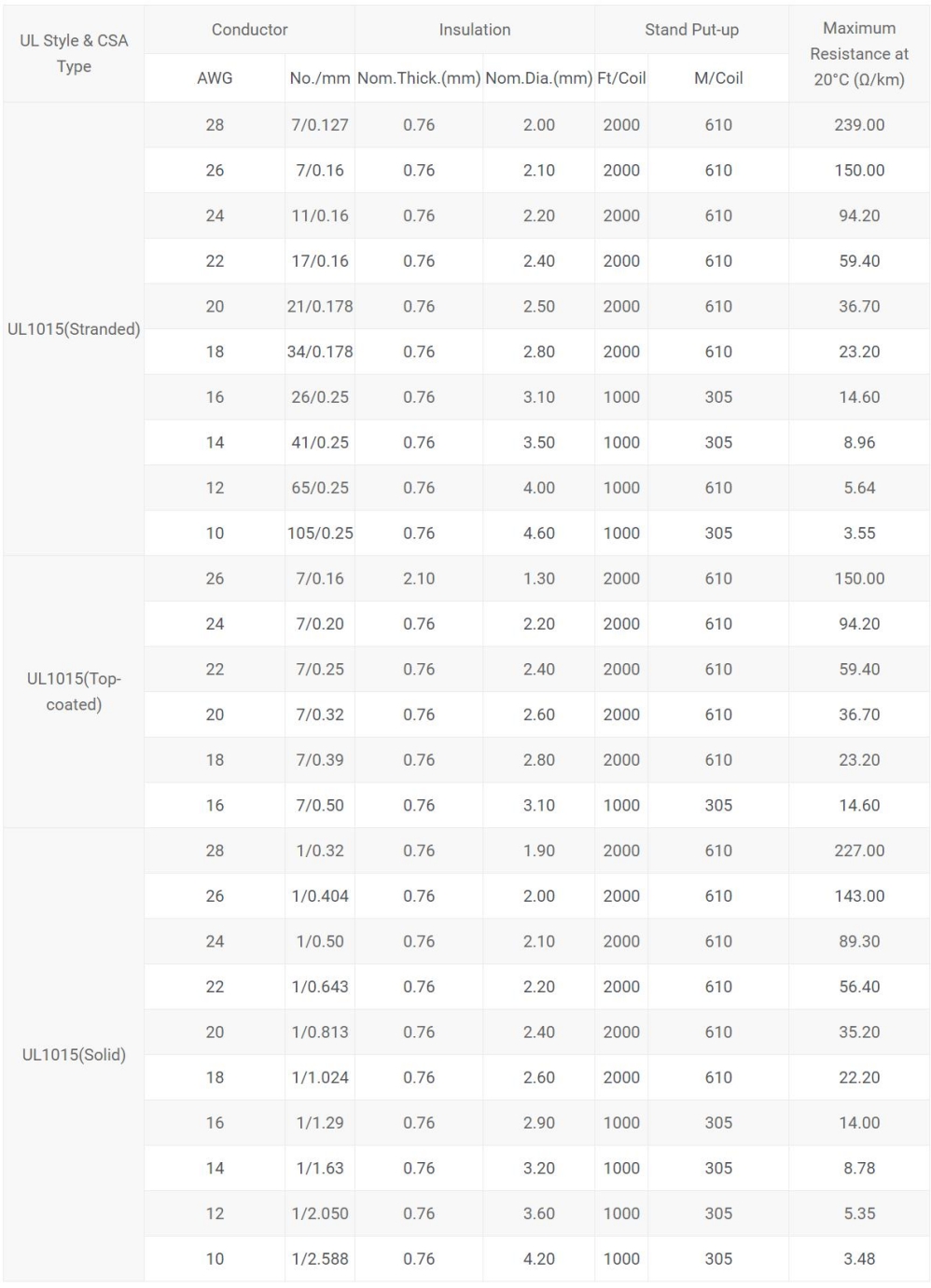Screen dimensions: 931x1288
Task: Select the No./mm subheader
Action: pos(320,78)
